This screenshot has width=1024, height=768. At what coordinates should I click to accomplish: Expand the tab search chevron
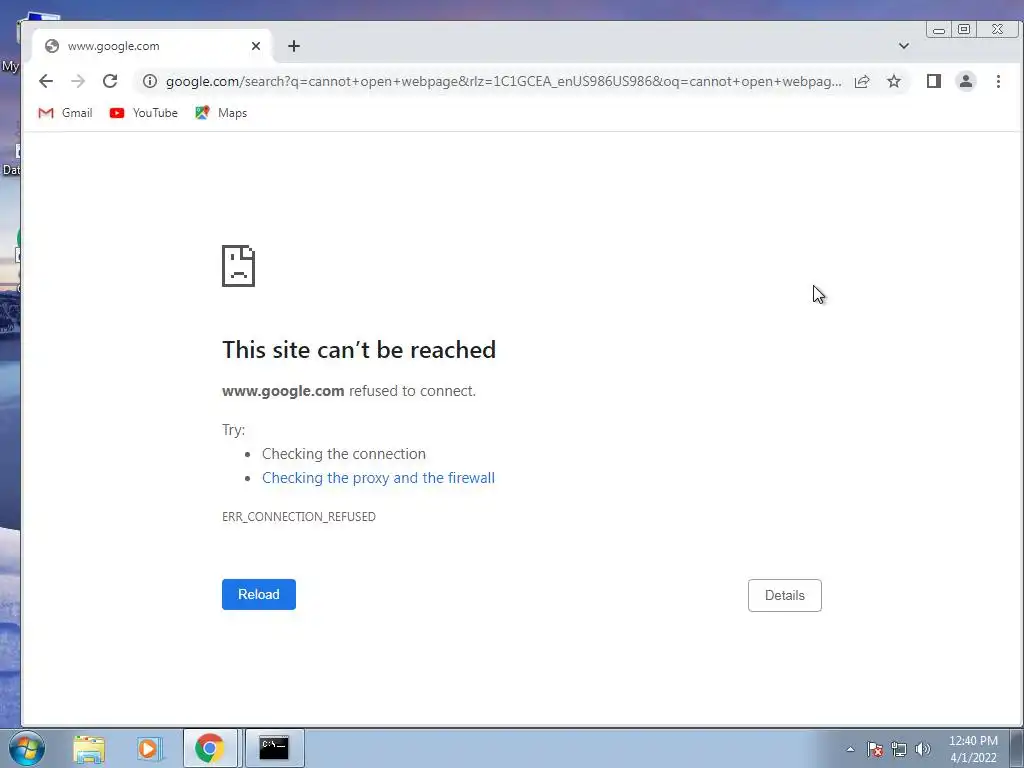click(904, 46)
